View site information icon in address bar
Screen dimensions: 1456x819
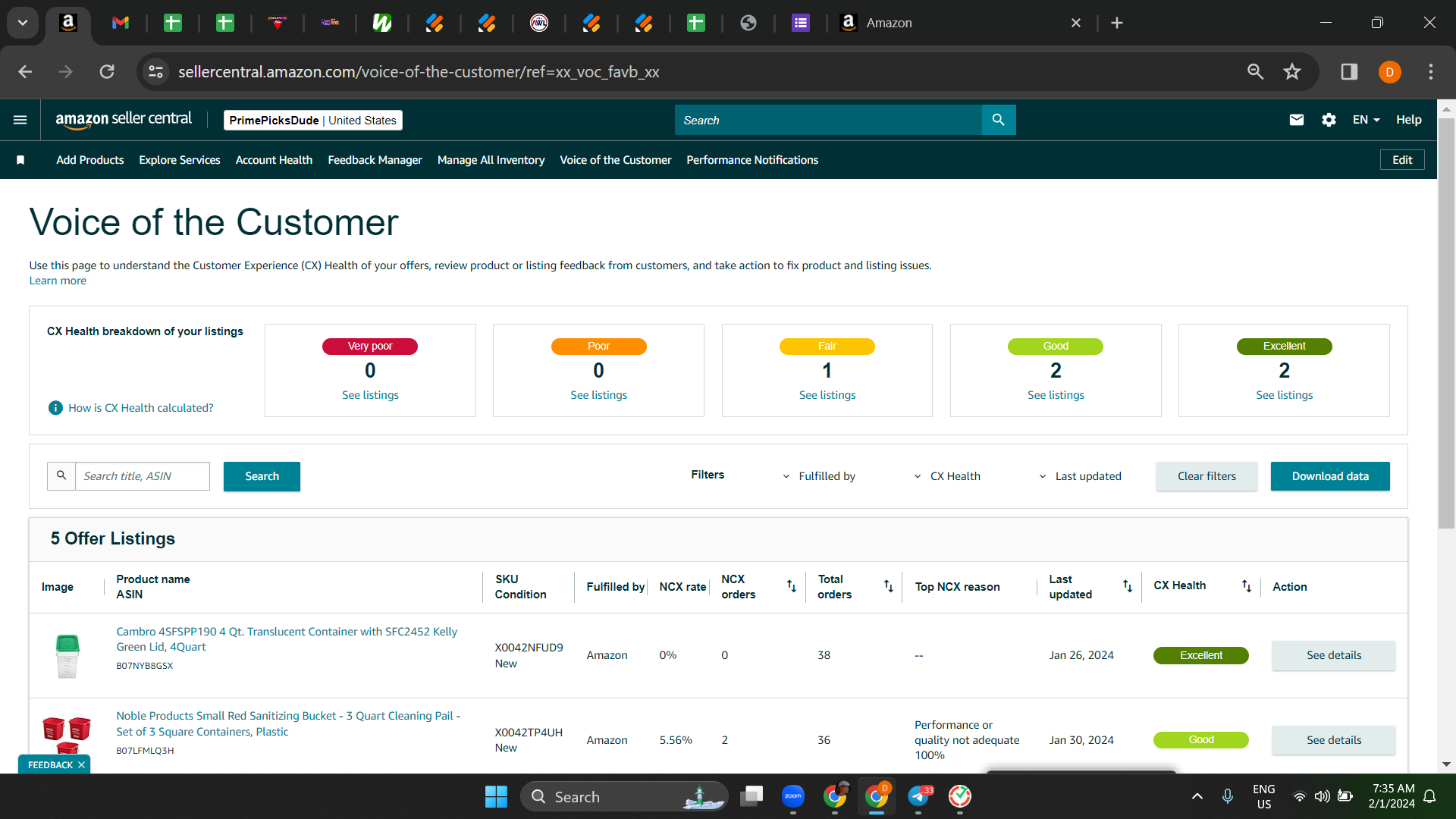[155, 72]
